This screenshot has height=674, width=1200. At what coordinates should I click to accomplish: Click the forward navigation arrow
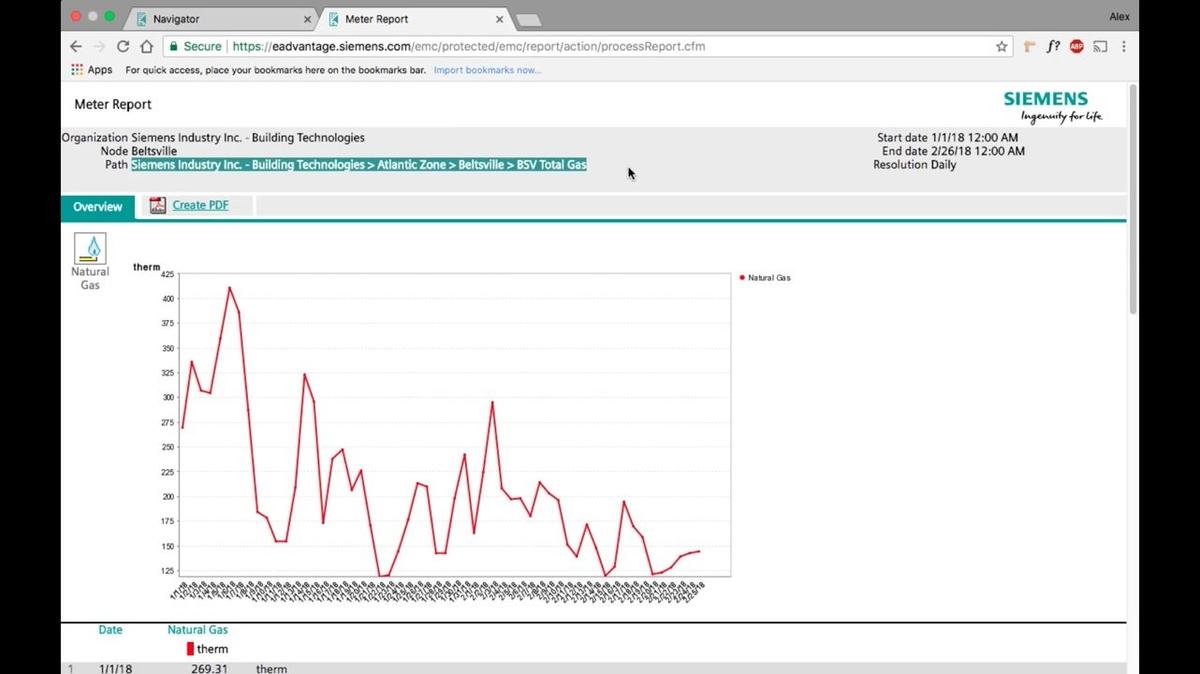(99, 46)
